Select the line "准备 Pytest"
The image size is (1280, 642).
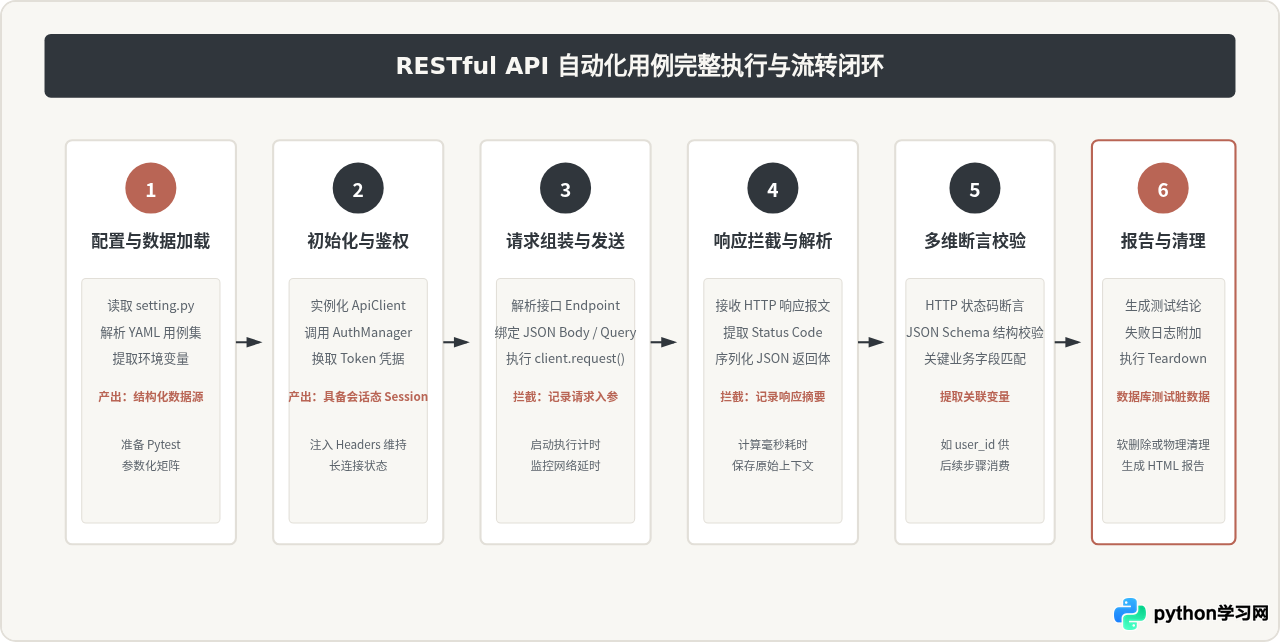[151, 445]
